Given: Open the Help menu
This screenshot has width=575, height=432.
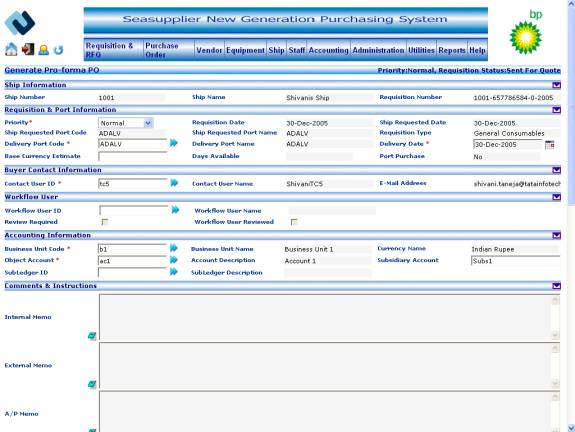Looking at the screenshot, I should [477, 50].
